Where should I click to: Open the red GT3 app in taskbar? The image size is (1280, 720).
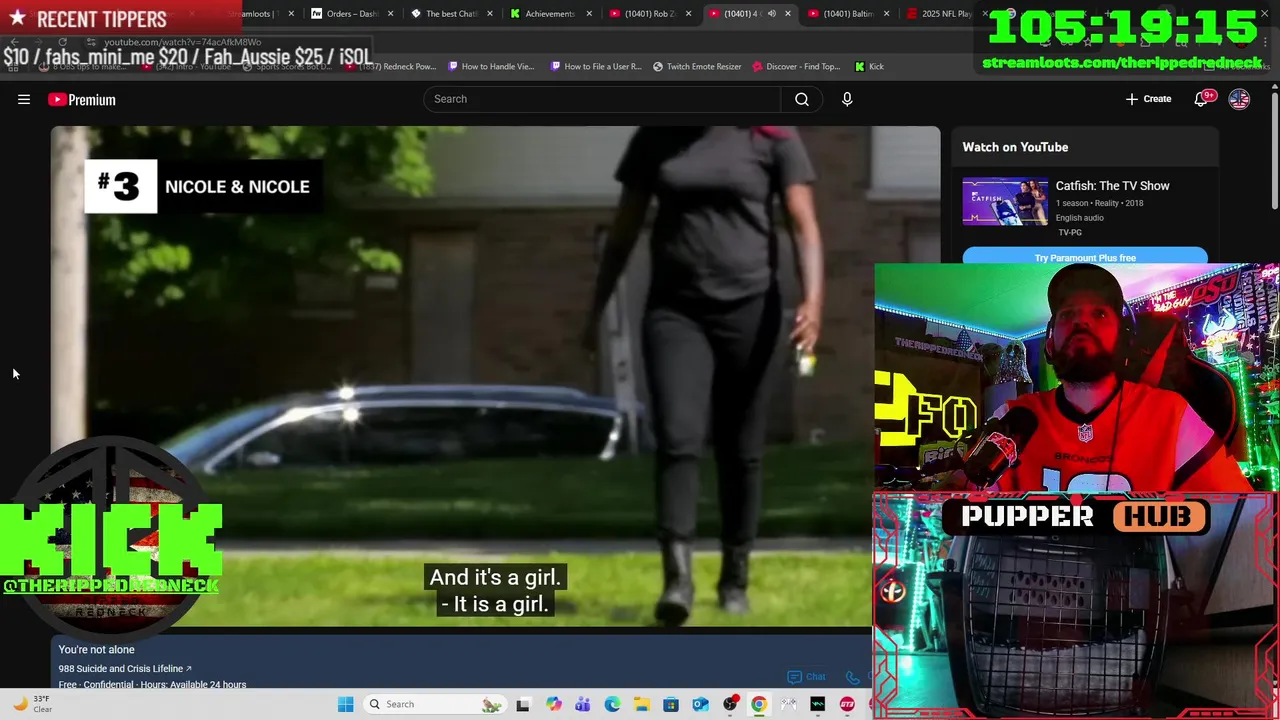coord(847,704)
